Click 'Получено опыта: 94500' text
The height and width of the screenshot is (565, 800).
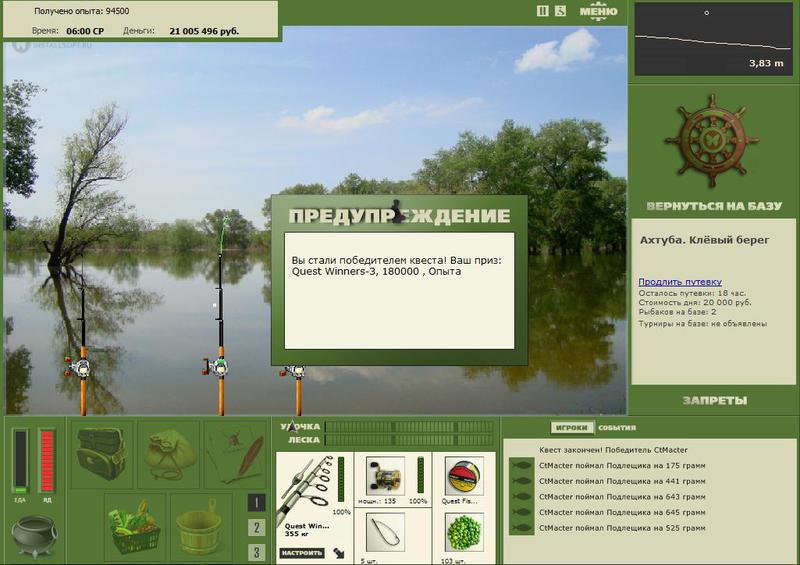82,11
